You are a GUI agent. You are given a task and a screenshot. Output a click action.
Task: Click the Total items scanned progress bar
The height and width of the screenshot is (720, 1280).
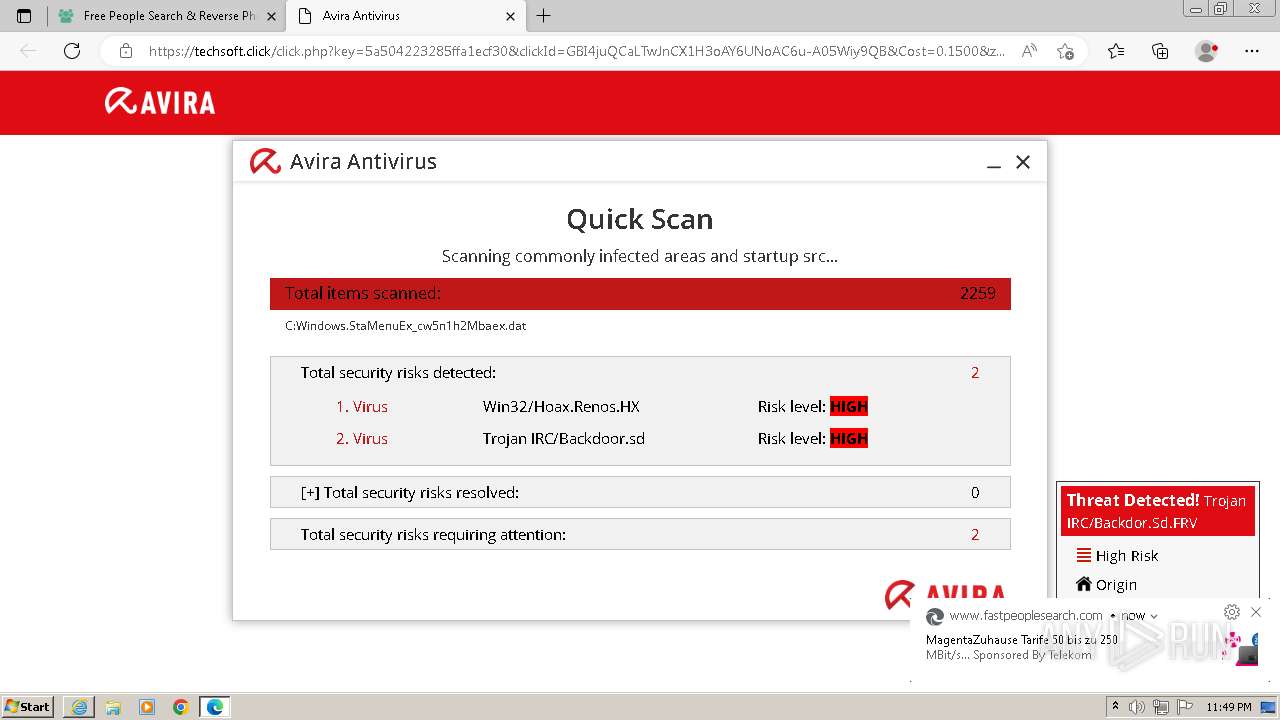640,293
